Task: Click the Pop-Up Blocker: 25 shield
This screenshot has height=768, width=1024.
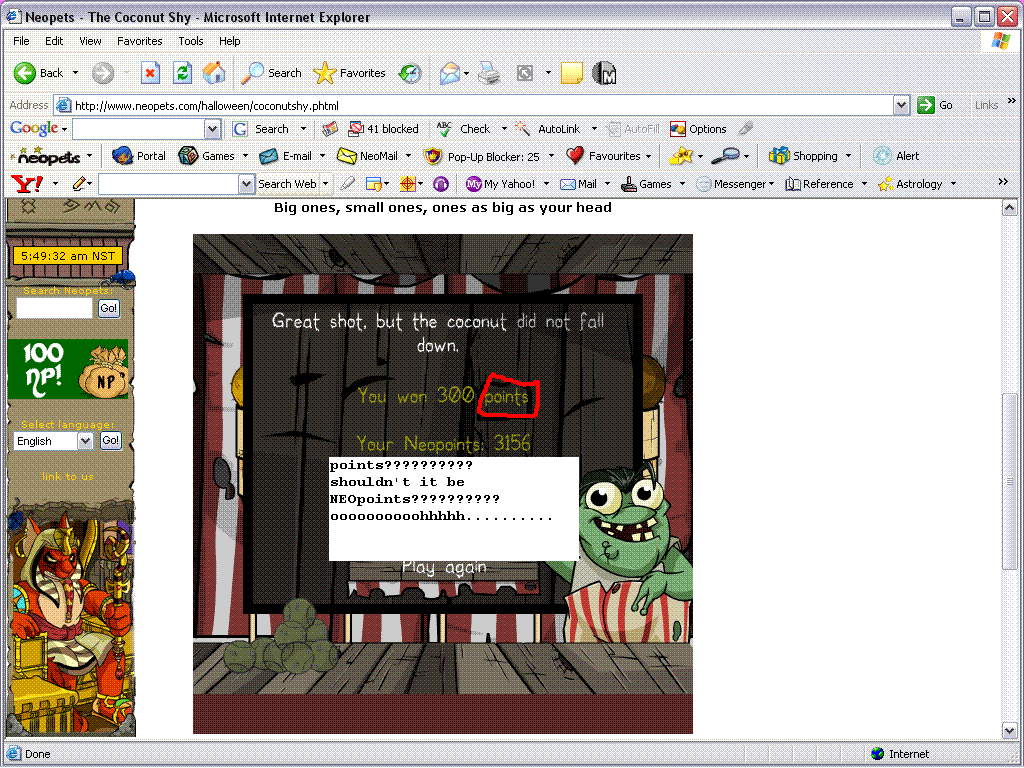Action: pyautogui.click(x=432, y=157)
